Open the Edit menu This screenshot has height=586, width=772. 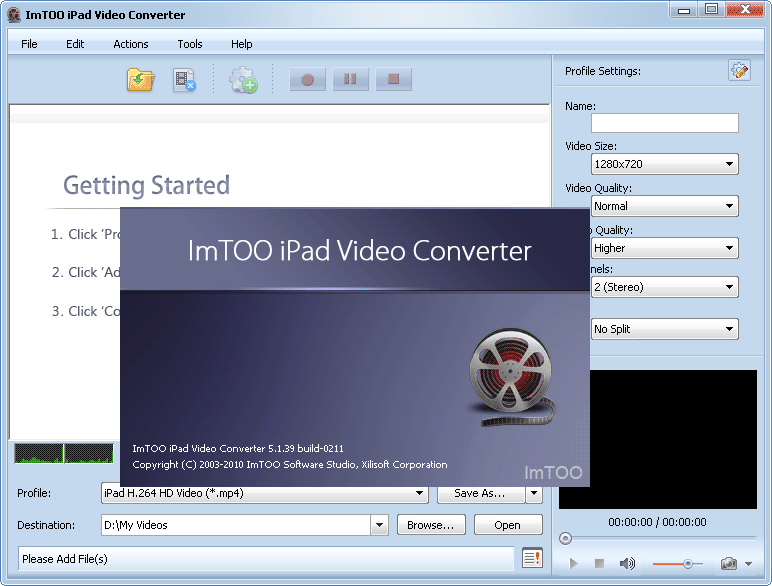[75, 44]
